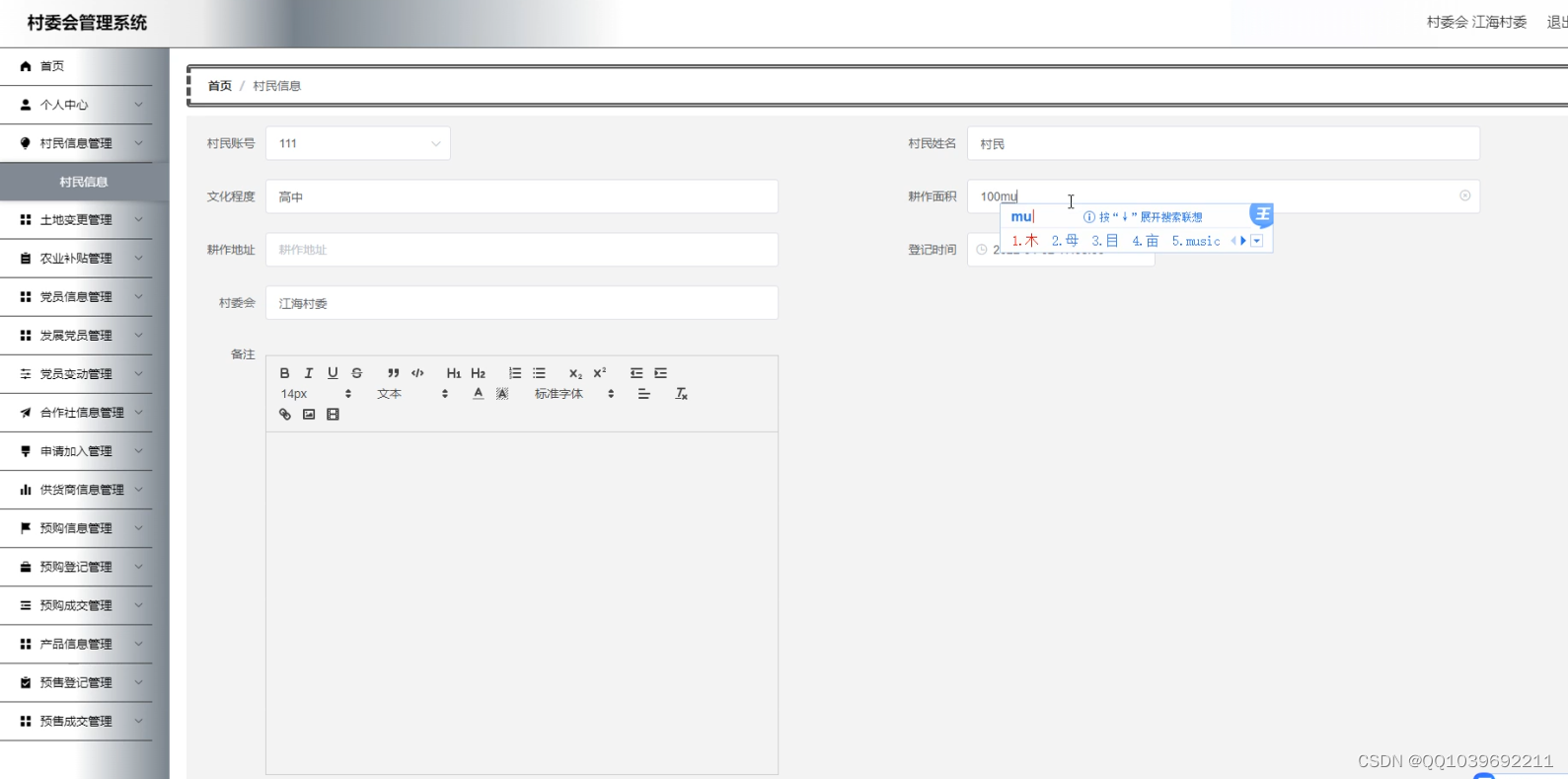The image size is (1568, 779).
Task: Click the 村民姓名 input field
Action: [x=1224, y=143]
